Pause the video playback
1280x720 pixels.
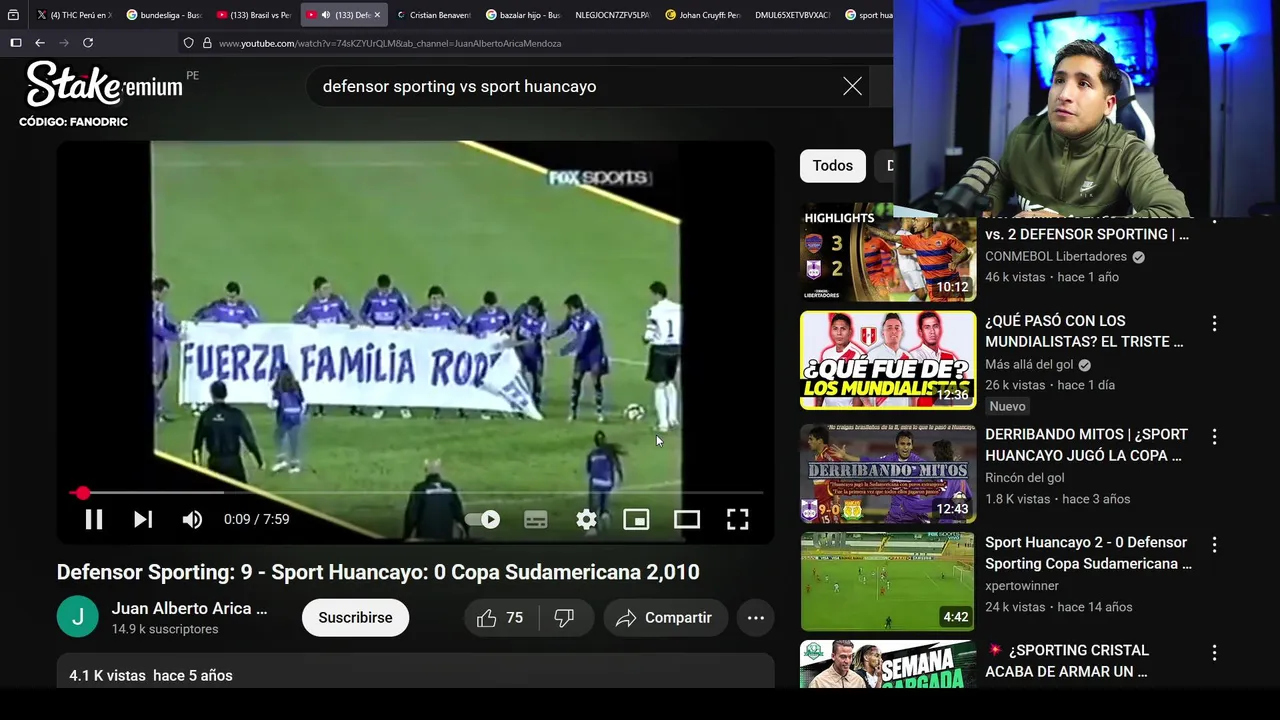pos(93,519)
